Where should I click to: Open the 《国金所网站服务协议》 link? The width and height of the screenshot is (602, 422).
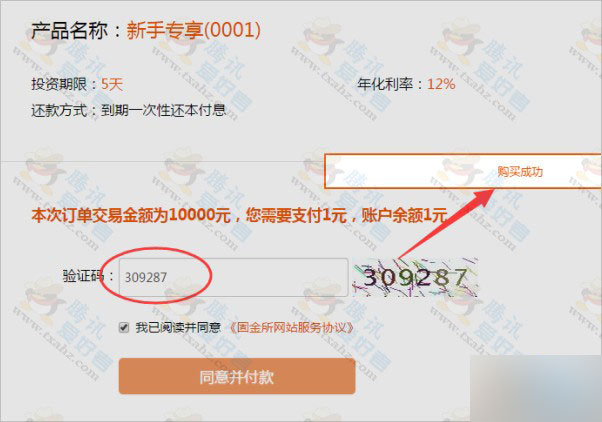pos(291,328)
